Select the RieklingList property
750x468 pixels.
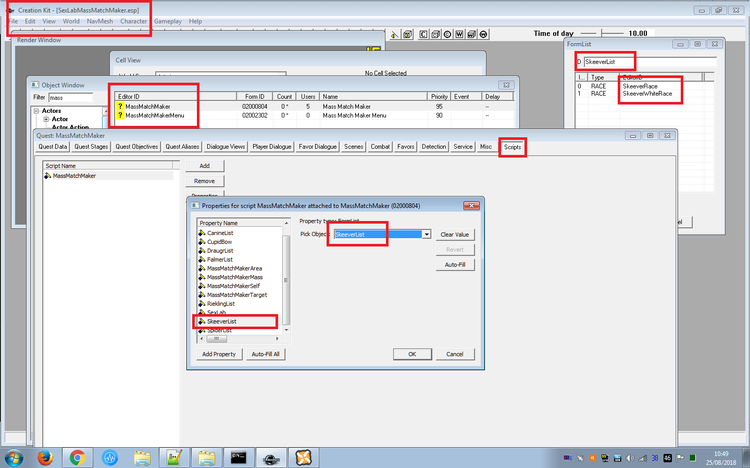coord(221,304)
